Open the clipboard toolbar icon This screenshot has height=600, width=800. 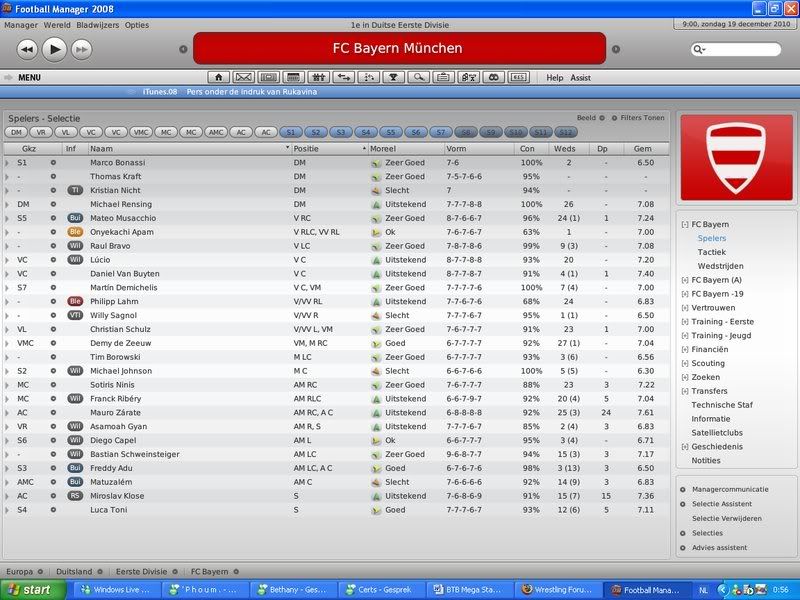point(443,78)
